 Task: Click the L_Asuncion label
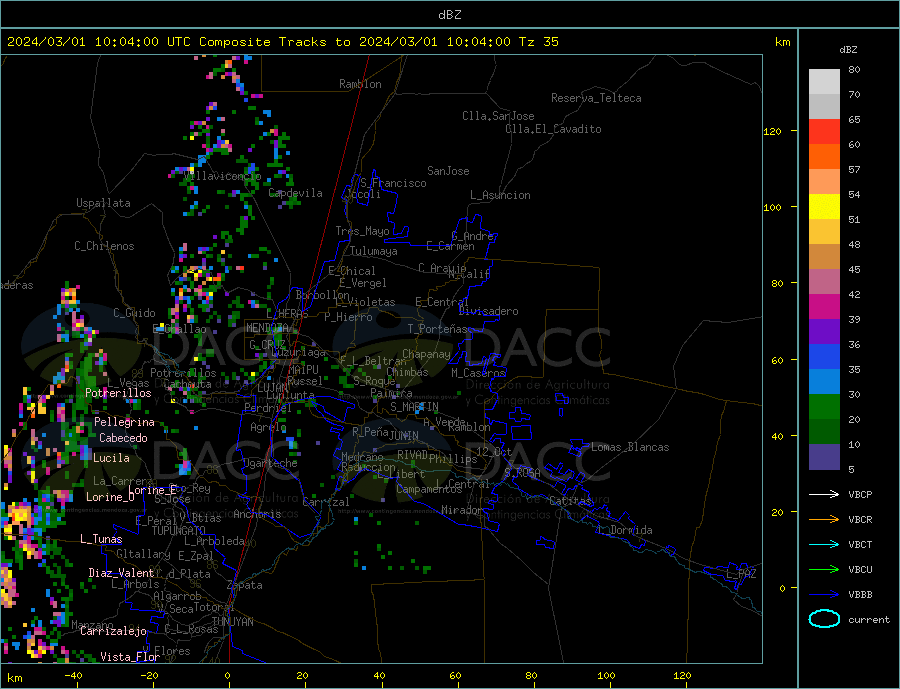point(501,195)
